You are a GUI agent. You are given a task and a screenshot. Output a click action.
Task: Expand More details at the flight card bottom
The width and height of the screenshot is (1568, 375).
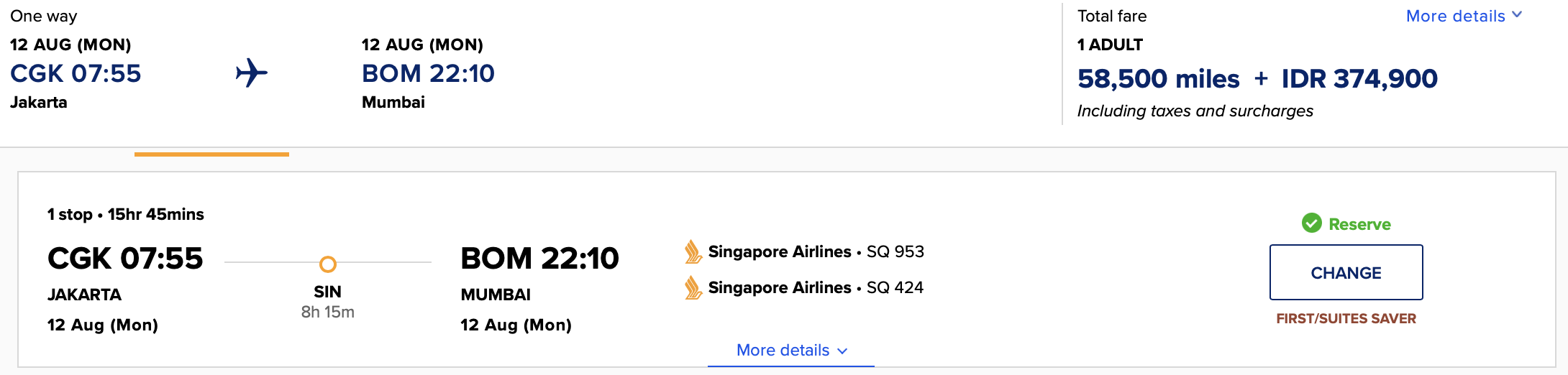(783, 350)
